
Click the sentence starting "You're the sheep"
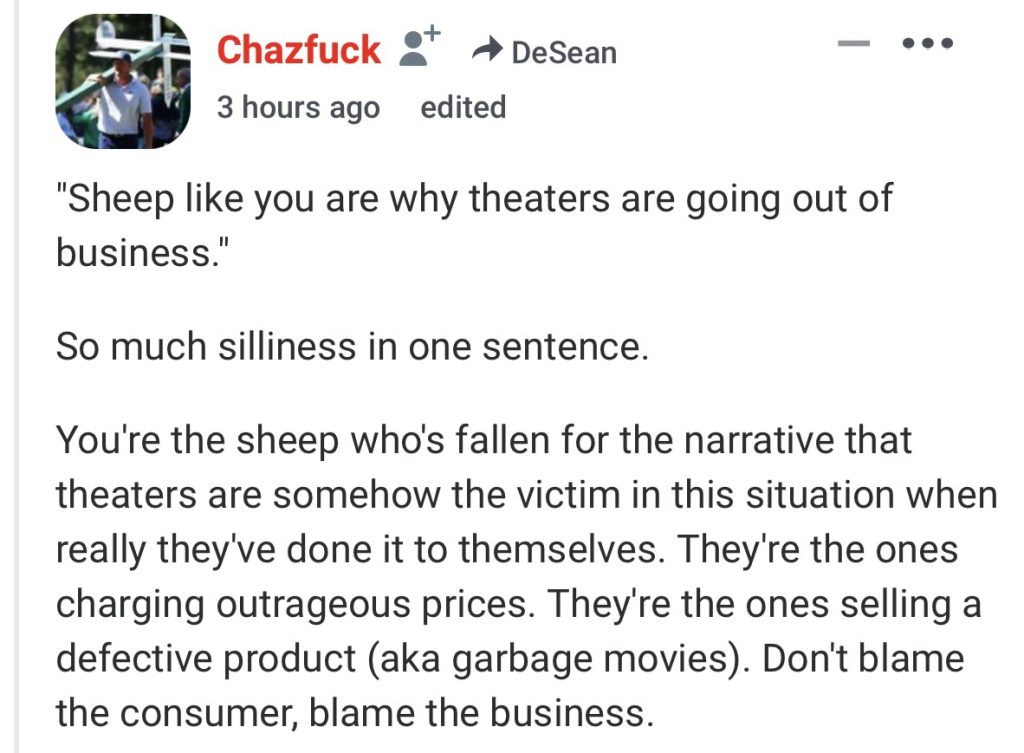483,440
